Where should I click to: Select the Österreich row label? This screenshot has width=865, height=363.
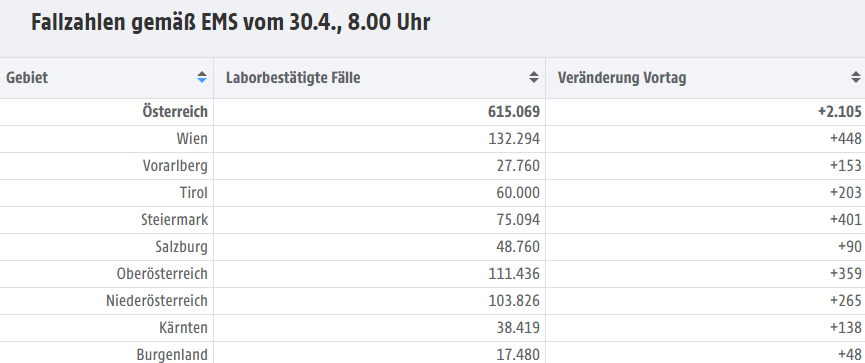[x=175, y=112]
